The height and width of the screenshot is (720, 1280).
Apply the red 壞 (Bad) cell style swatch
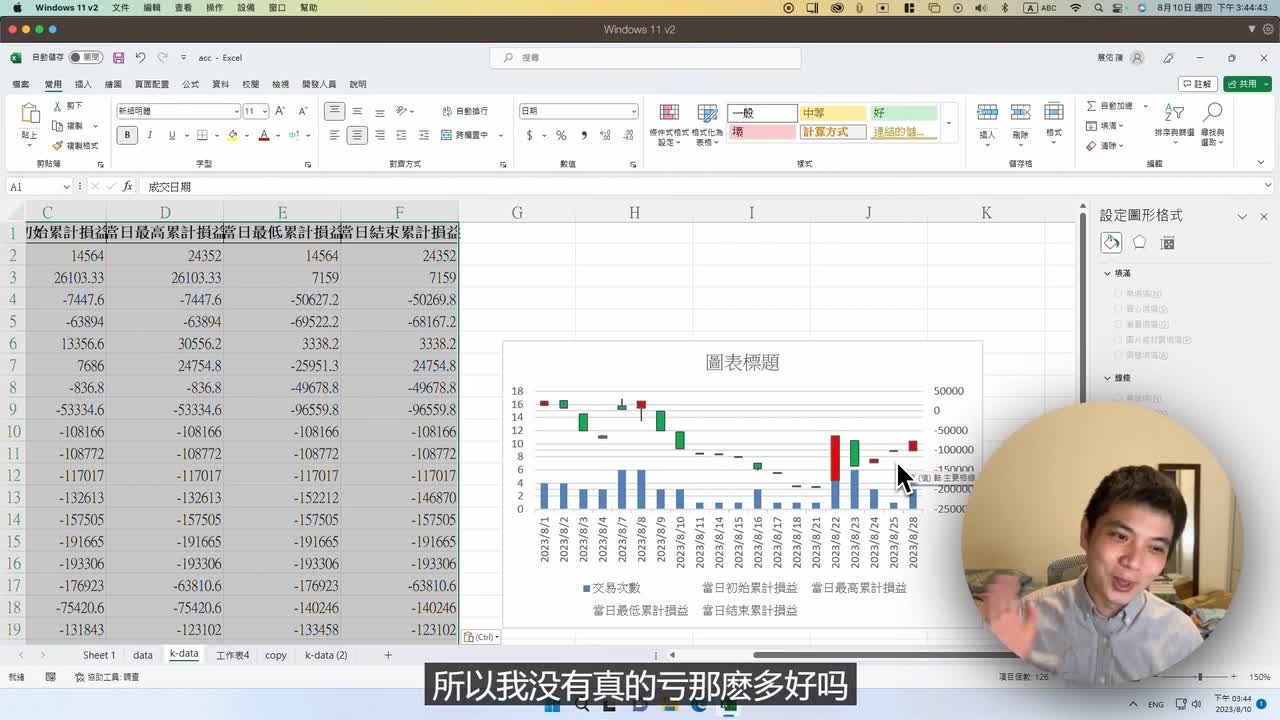(x=761, y=132)
